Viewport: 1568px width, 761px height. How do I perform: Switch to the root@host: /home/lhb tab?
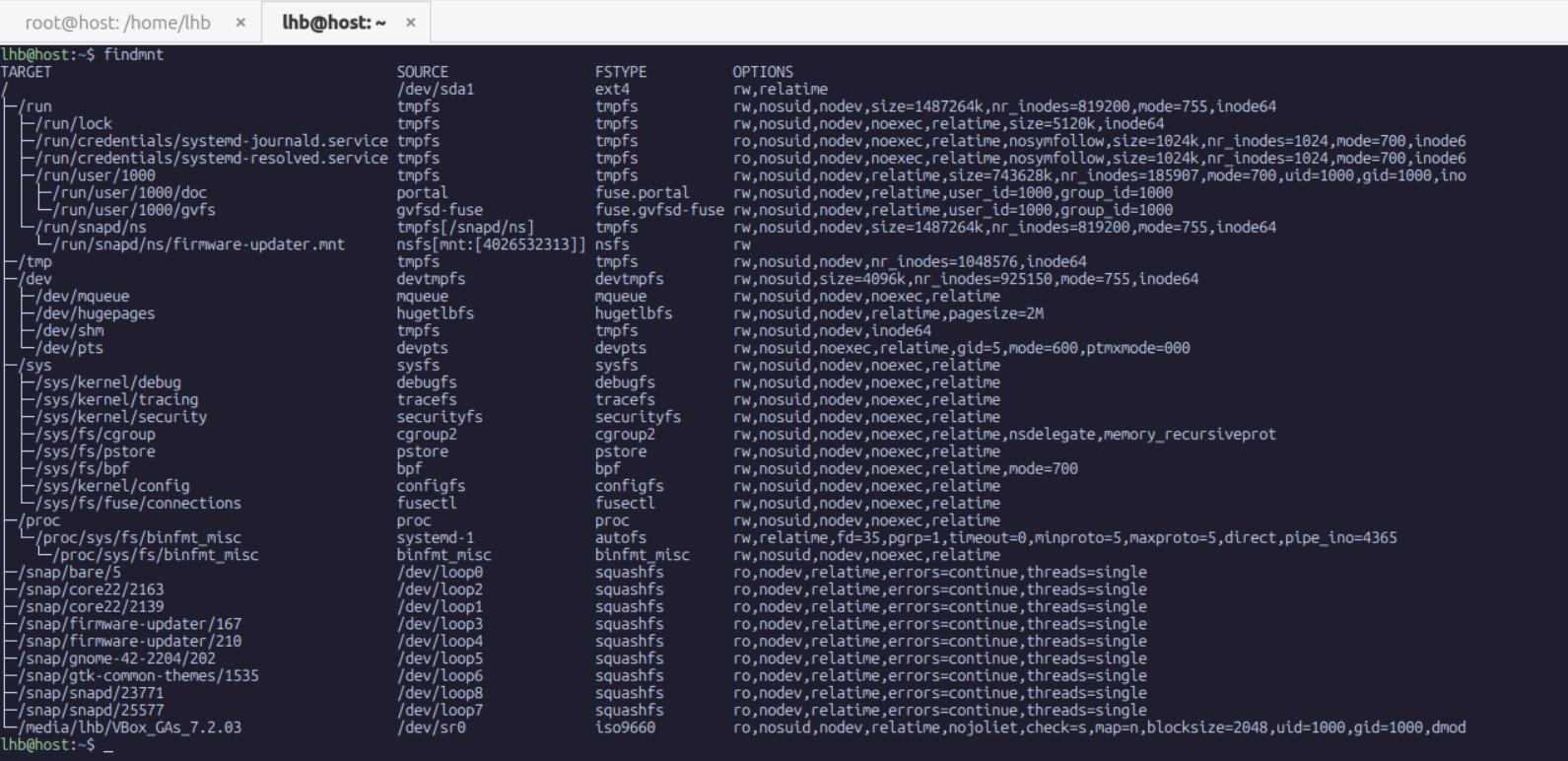pos(117,22)
